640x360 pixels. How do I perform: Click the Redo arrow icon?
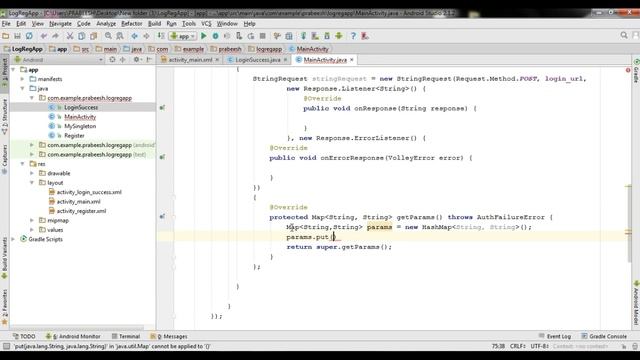tap(55, 36)
